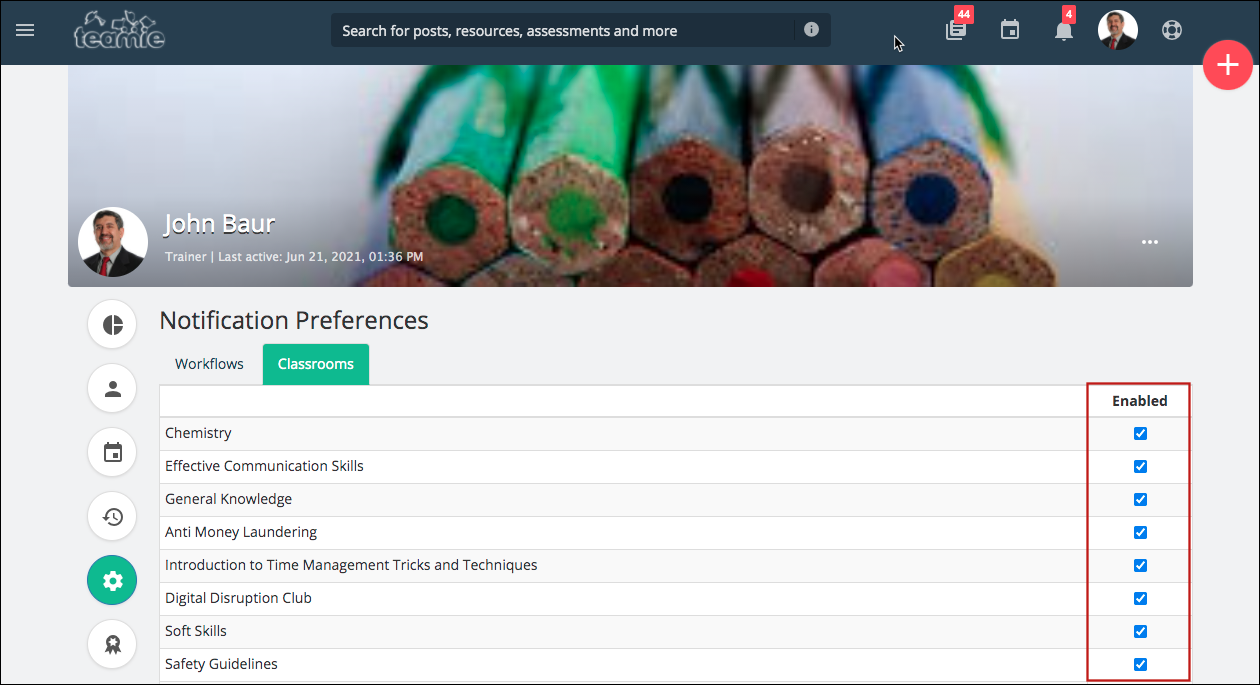The height and width of the screenshot is (685, 1260).
Task: Click John Baur's profile picture on banner
Action: point(113,242)
